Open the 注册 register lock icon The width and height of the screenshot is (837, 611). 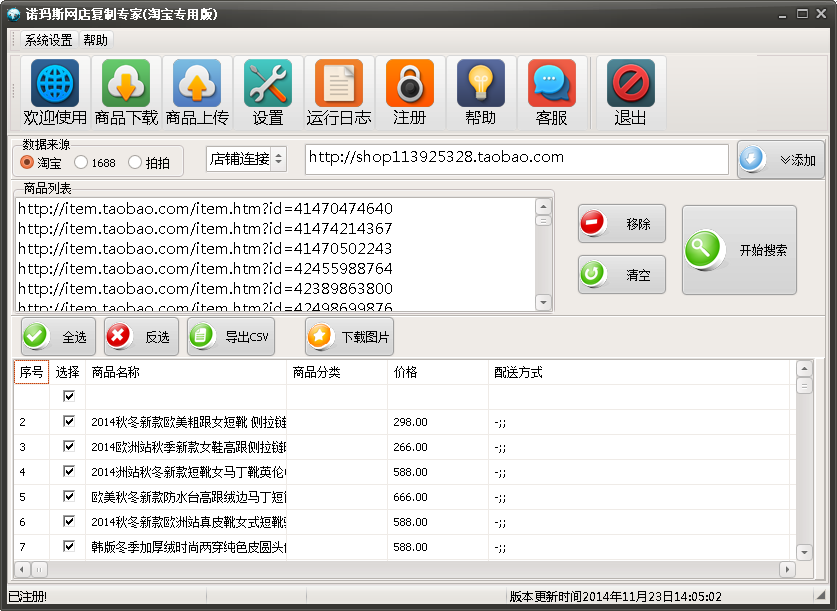[410, 92]
